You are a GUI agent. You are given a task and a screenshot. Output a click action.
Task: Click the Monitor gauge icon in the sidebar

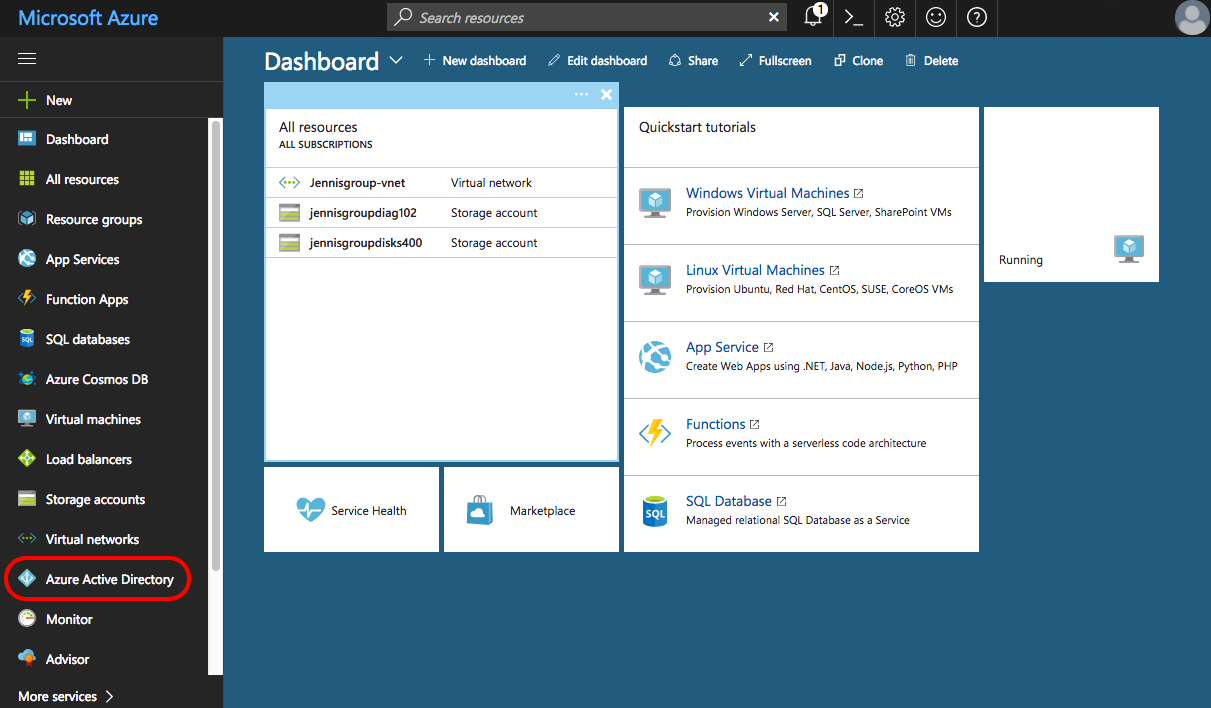(x=27, y=619)
